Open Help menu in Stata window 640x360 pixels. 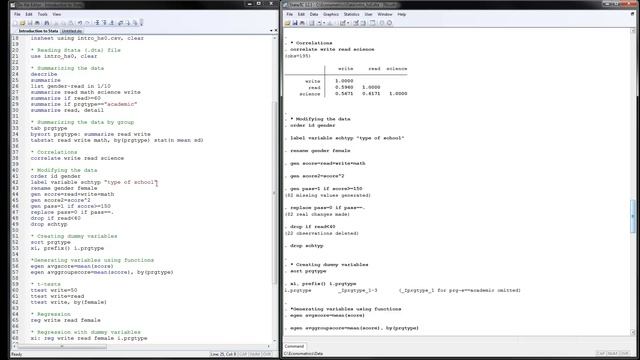click(402, 14)
